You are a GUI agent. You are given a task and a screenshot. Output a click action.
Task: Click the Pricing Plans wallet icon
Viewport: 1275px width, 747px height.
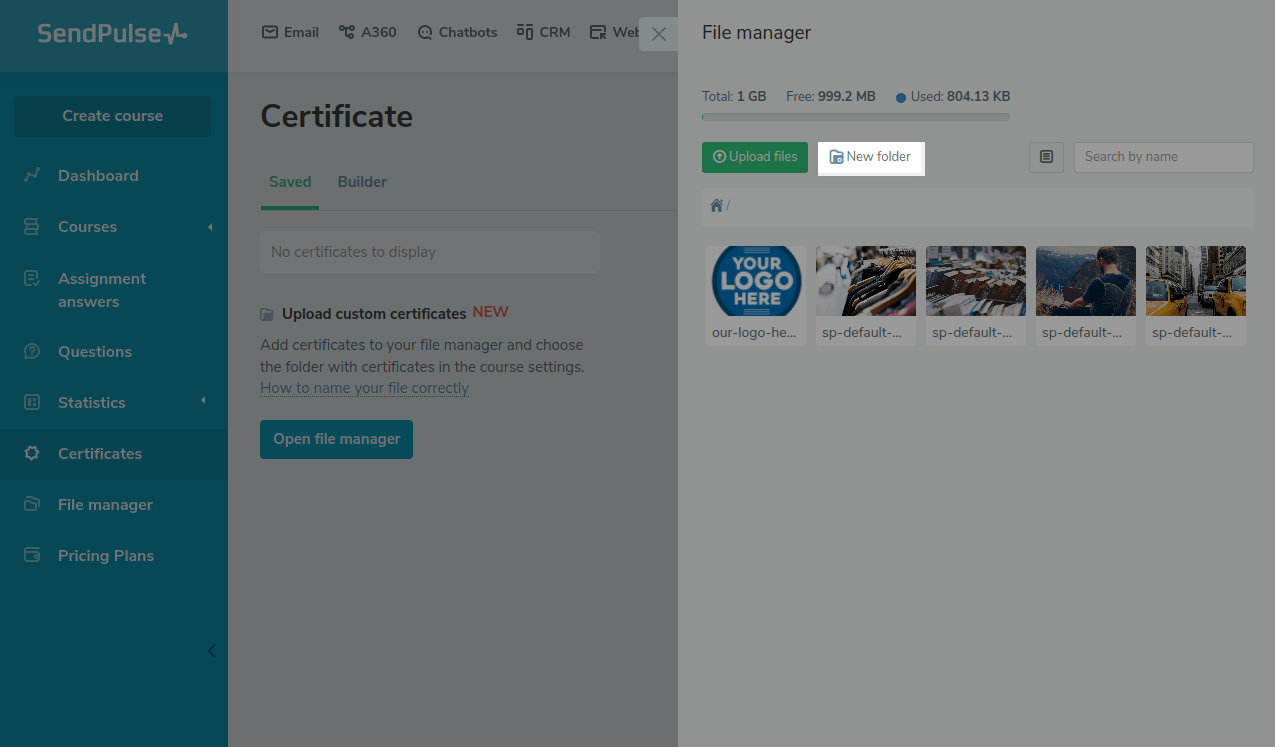pos(32,555)
